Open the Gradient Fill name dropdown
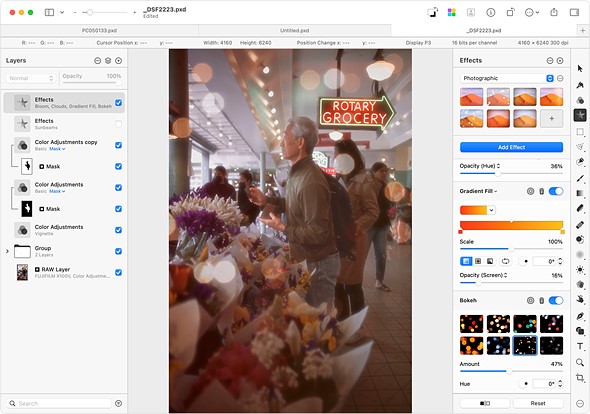This screenshot has height=414, width=590. [x=478, y=191]
